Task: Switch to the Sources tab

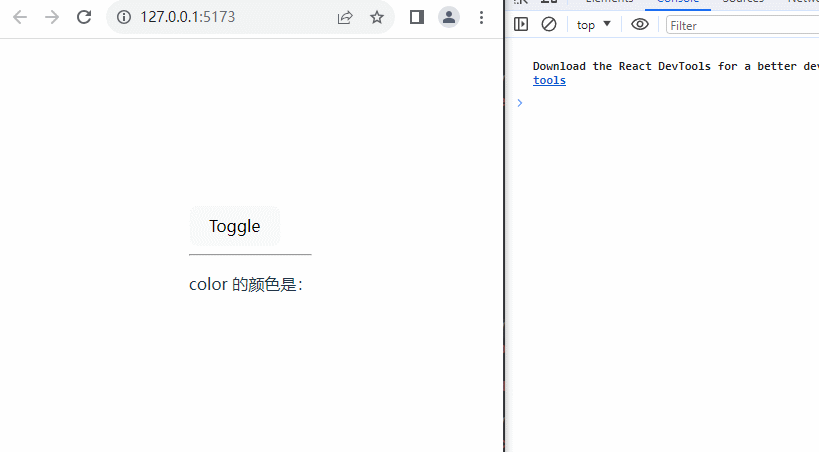Action: pos(742,2)
